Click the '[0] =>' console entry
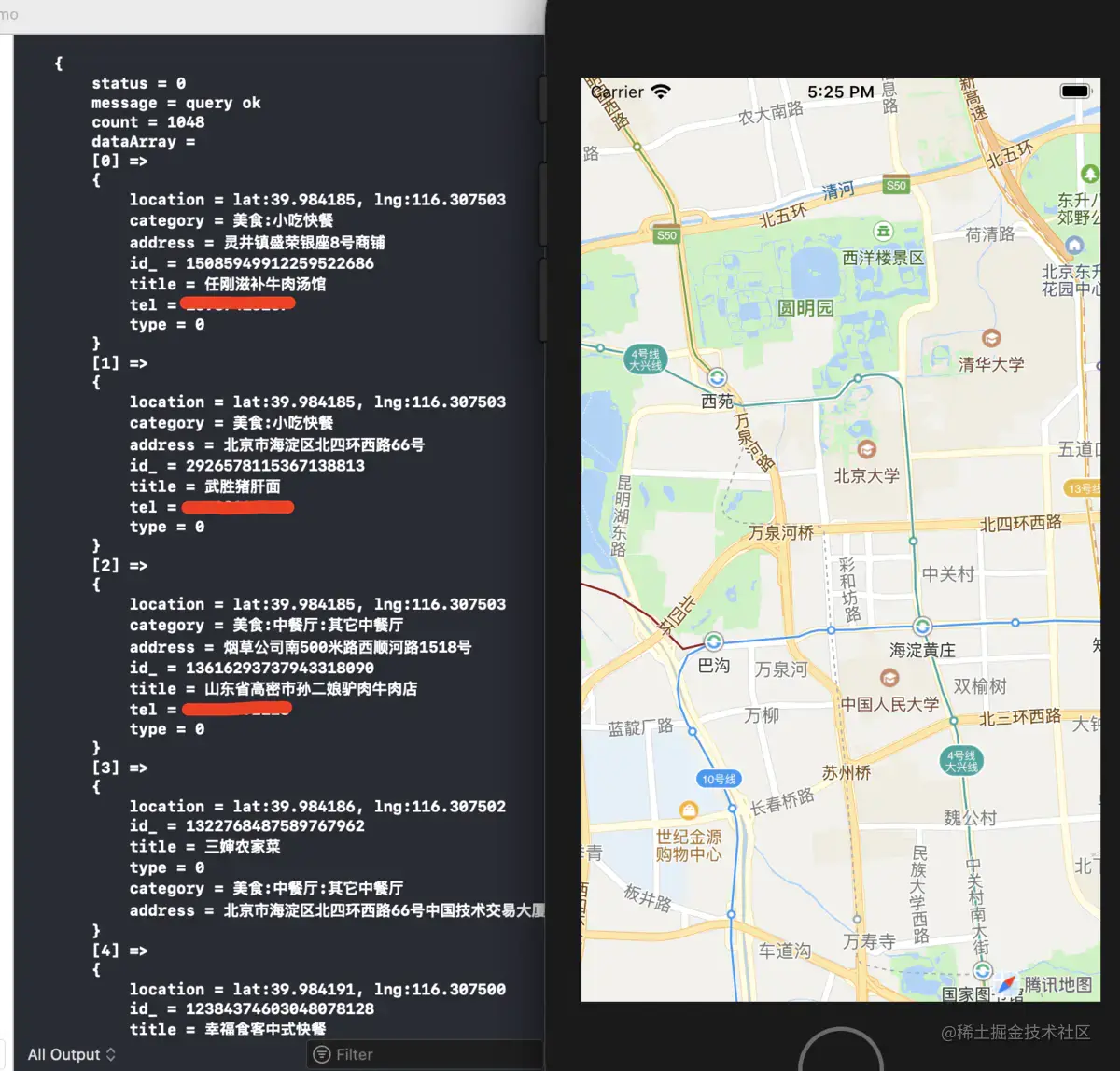1120x1071 pixels. (x=119, y=162)
